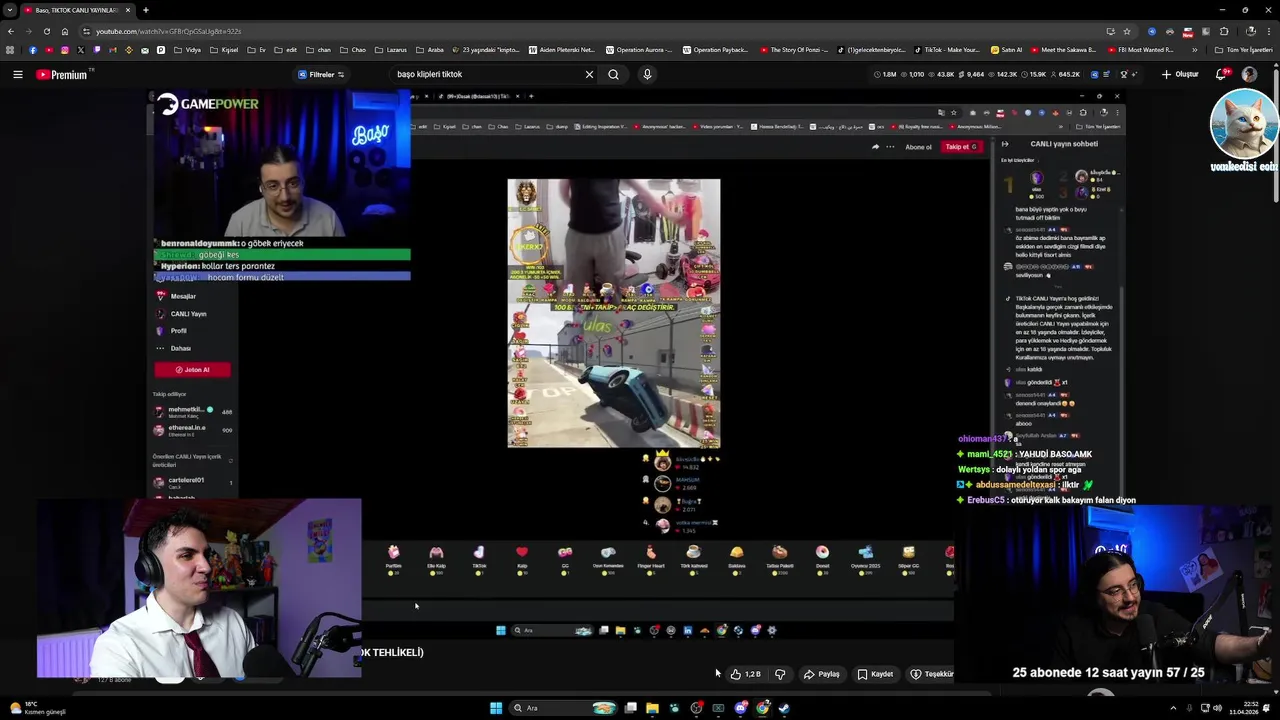The width and height of the screenshot is (1280, 720).
Task: Open 'The Story Of Ponzi' bookmark
Action: point(796,50)
